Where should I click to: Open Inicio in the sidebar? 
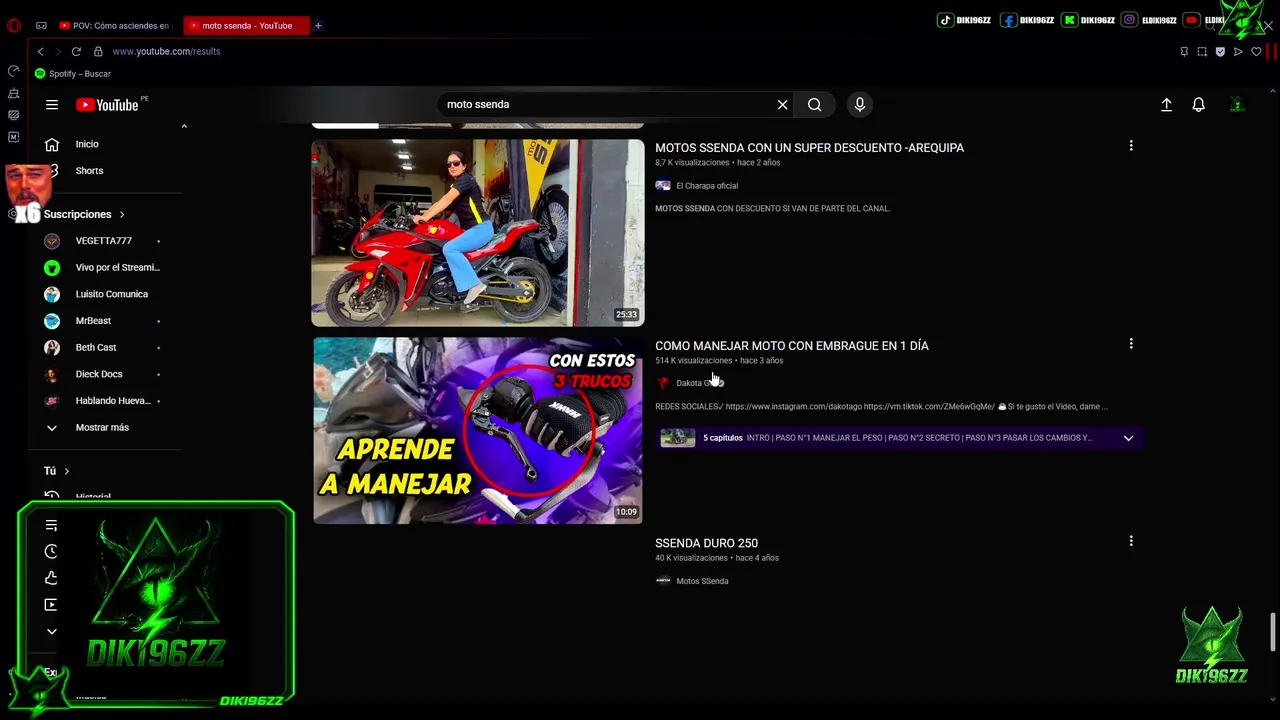tap(87, 144)
